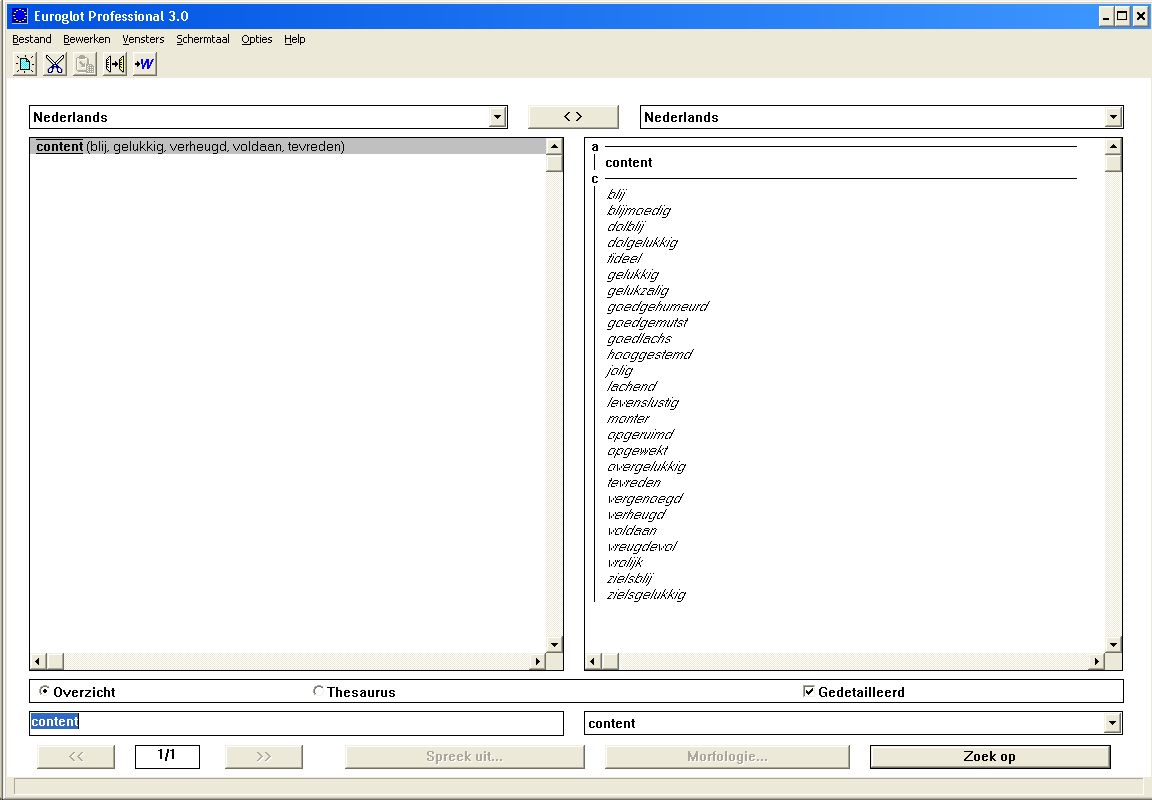Click the translate arrow toolbar icon
The width and height of the screenshot is (1152, 800).
point(115,64)
